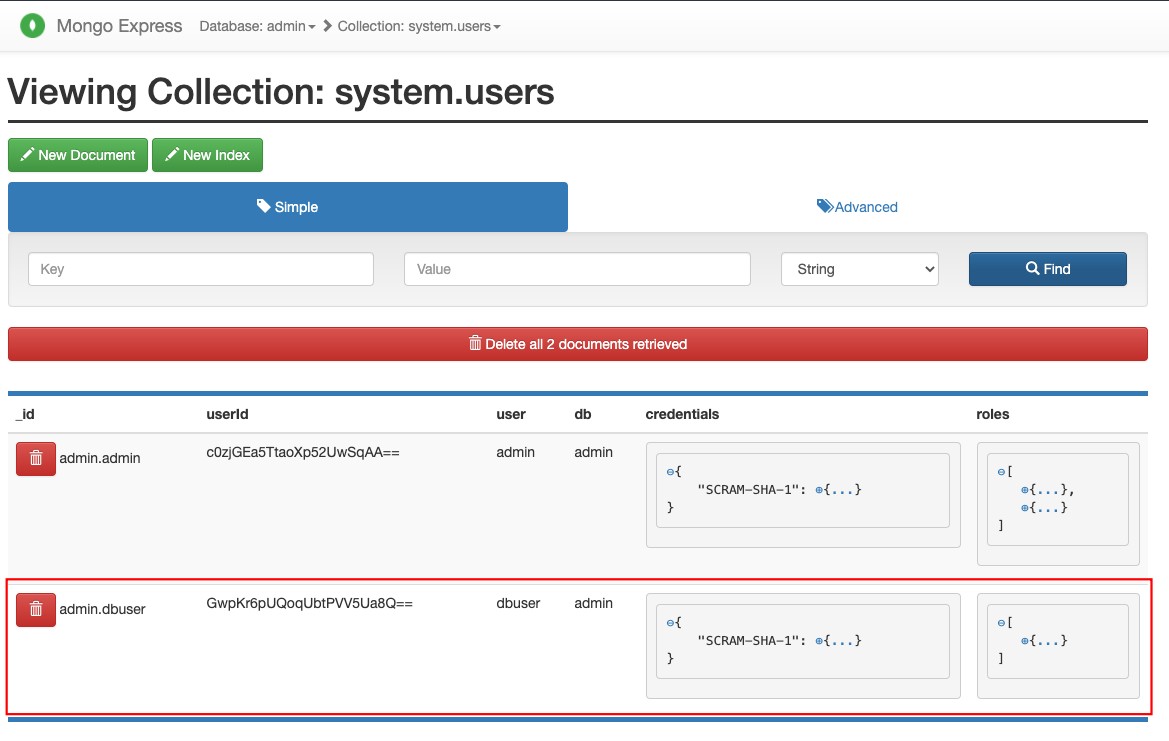Click the Find button
The width and height of the screenshot is (1169, 741).
pos(1047,269)
